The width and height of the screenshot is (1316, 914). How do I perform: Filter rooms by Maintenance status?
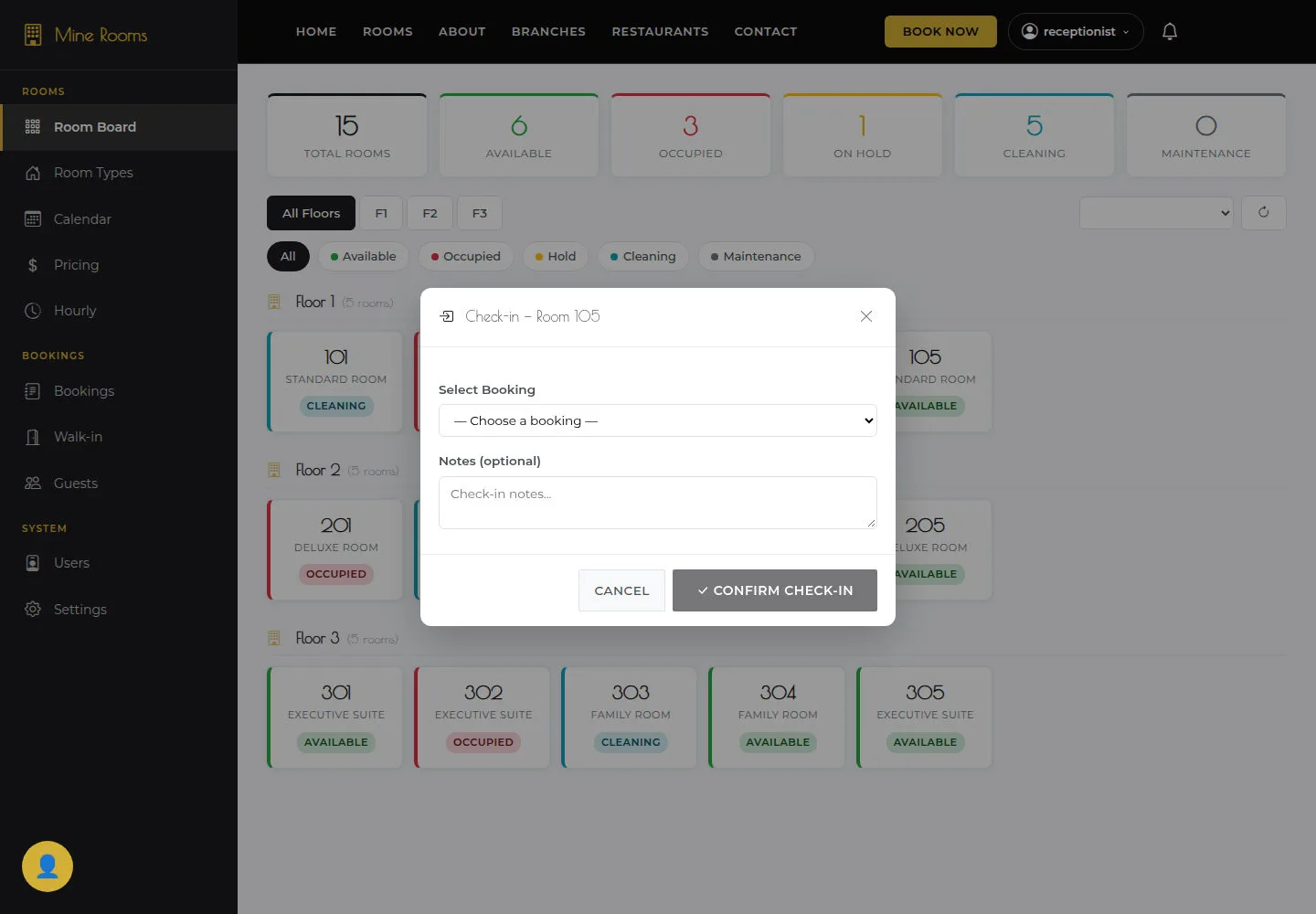point(756,257)
